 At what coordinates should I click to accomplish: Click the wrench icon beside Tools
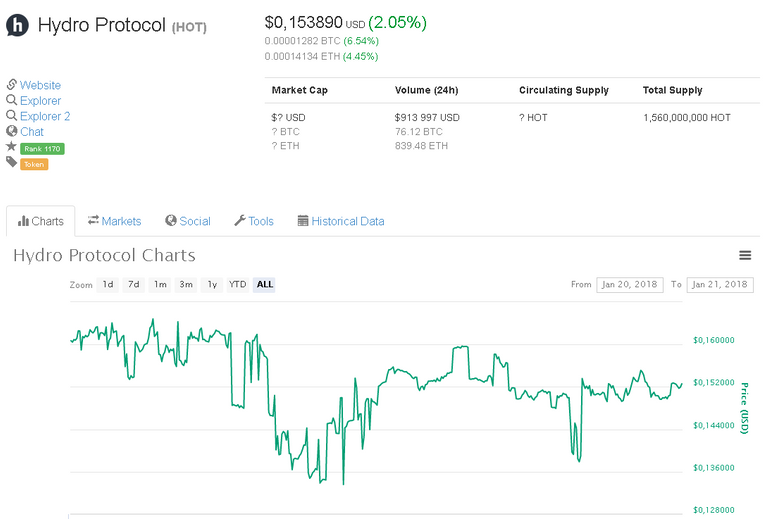pos(240,221)
